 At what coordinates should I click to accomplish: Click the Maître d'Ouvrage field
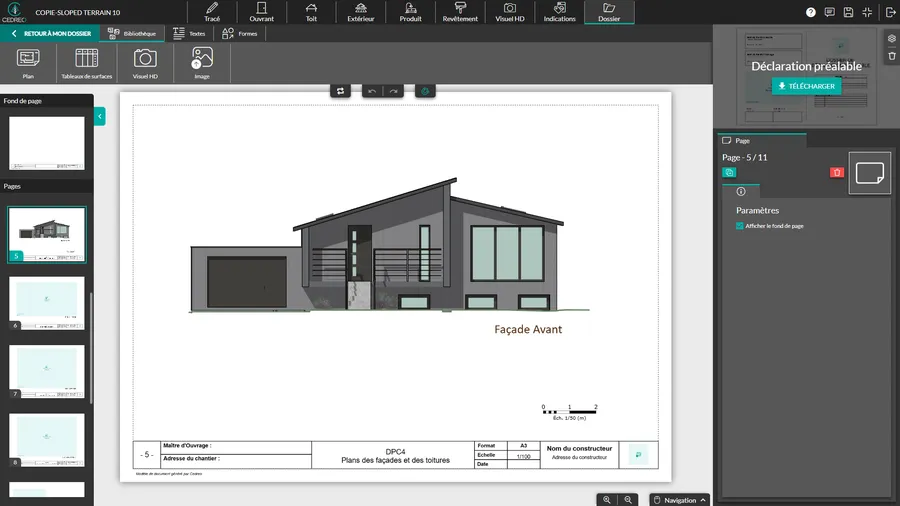point(236,447)
